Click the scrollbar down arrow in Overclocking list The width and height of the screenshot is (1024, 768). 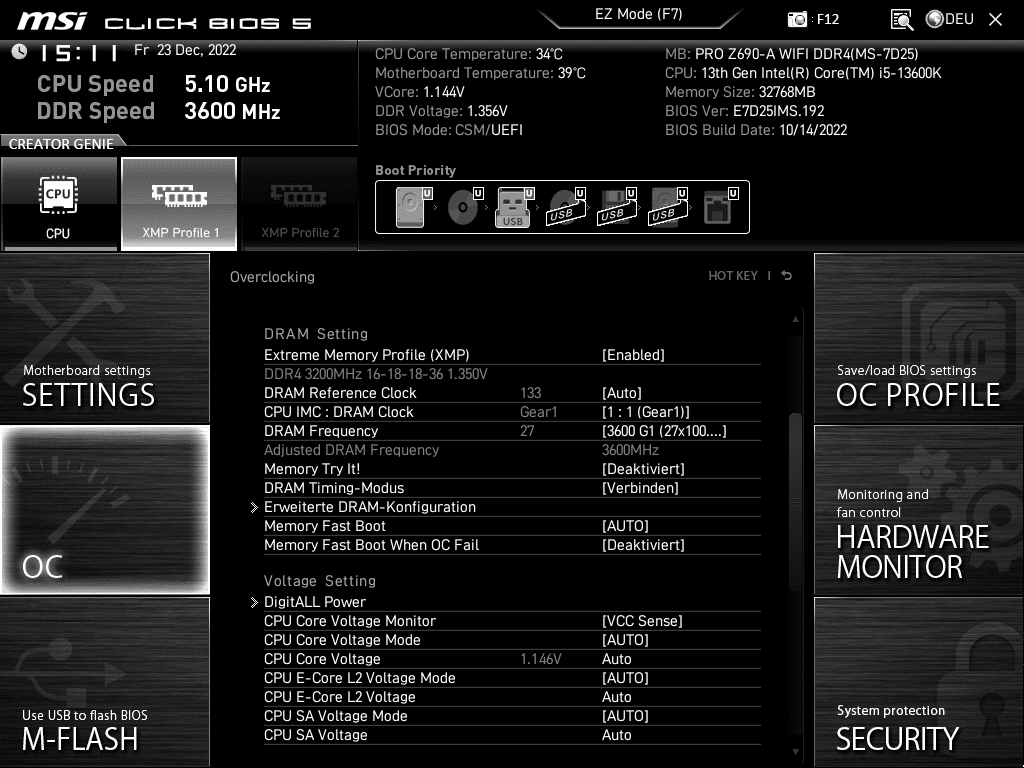795,752
